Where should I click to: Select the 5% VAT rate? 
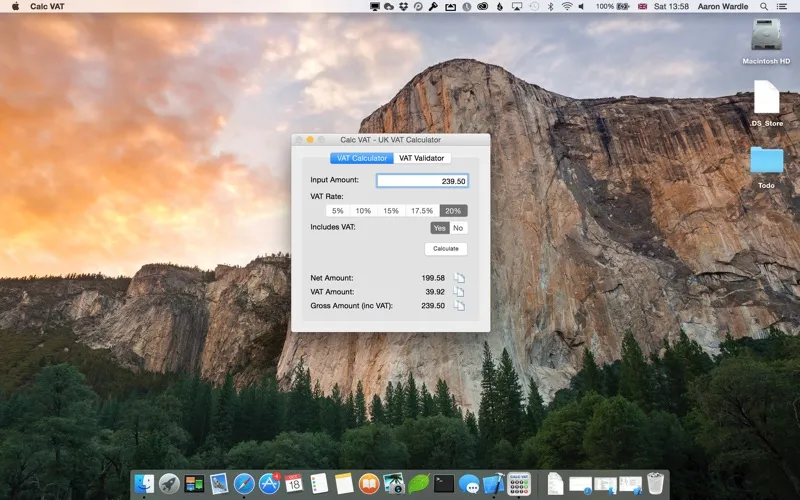click(337, 211)
